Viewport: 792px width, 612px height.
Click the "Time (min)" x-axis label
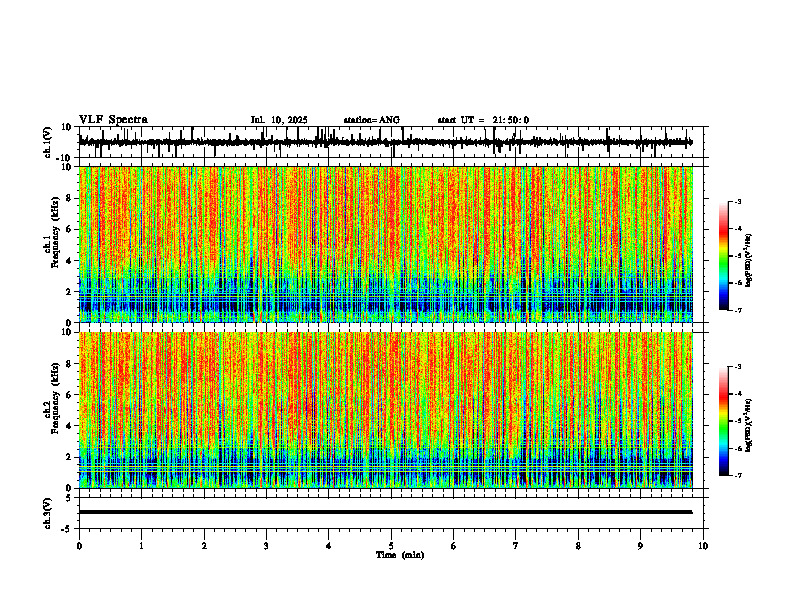click(x=400, y=555)
